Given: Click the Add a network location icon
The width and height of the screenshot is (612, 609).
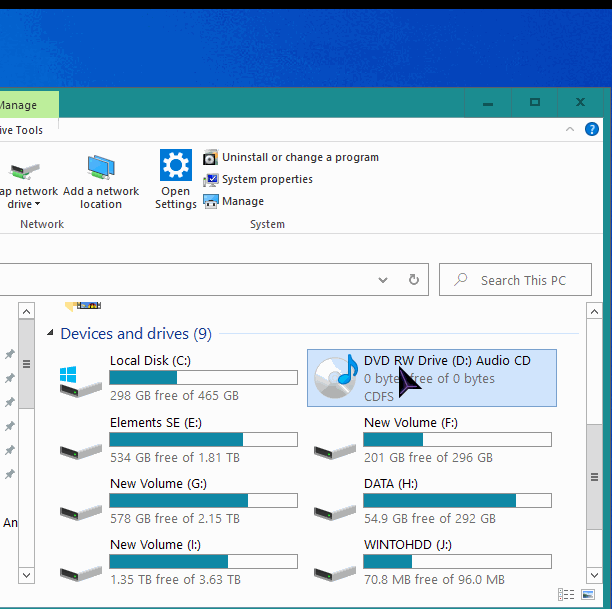Looking at the screenshot, I should pos(101,168).
